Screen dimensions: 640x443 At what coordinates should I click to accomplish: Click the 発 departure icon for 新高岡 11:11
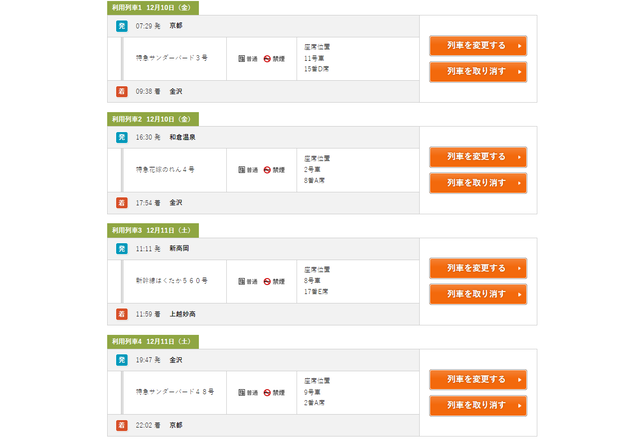click(121, 248)
